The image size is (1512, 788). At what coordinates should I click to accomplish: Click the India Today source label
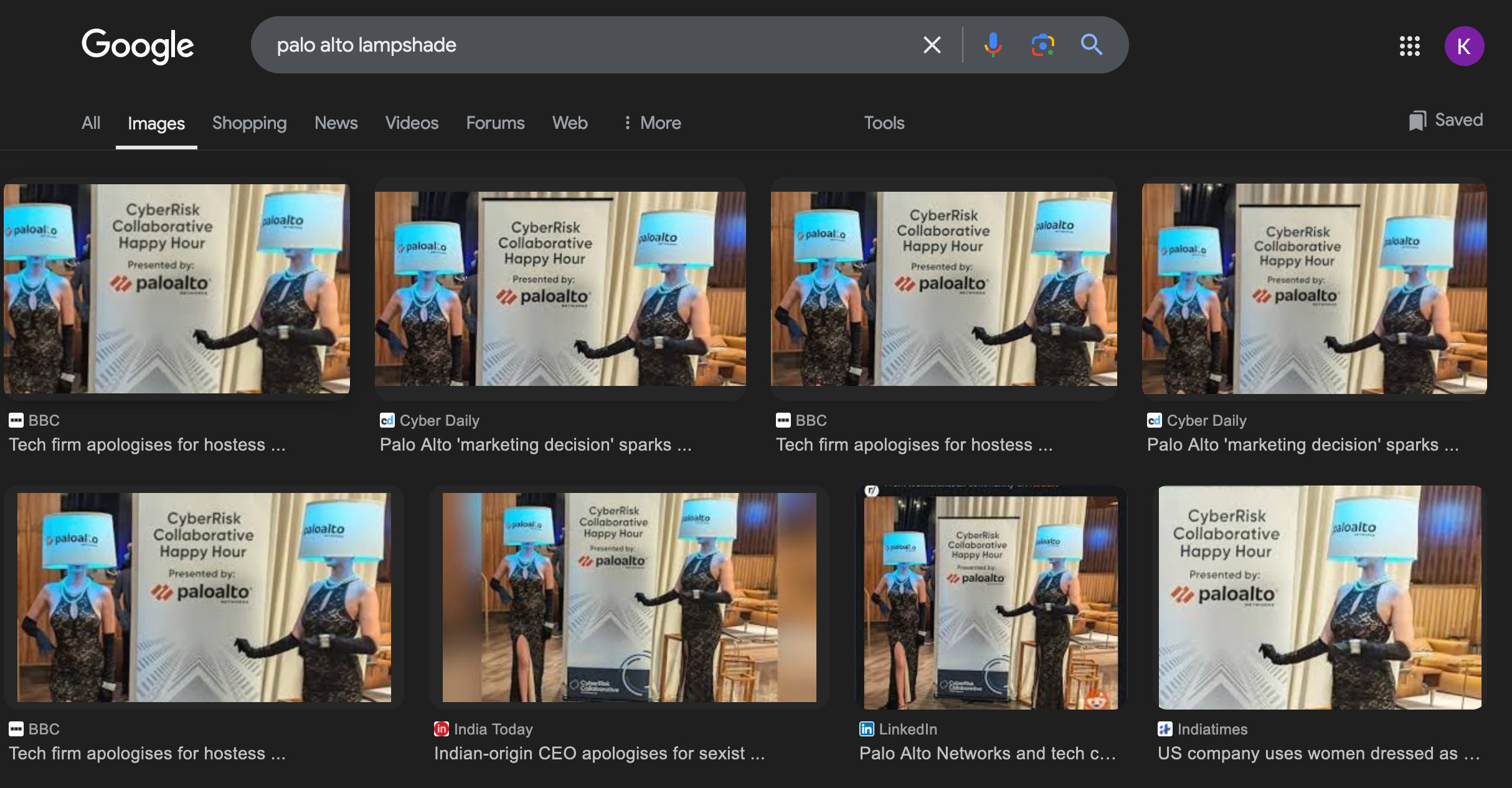click(493, 729)
